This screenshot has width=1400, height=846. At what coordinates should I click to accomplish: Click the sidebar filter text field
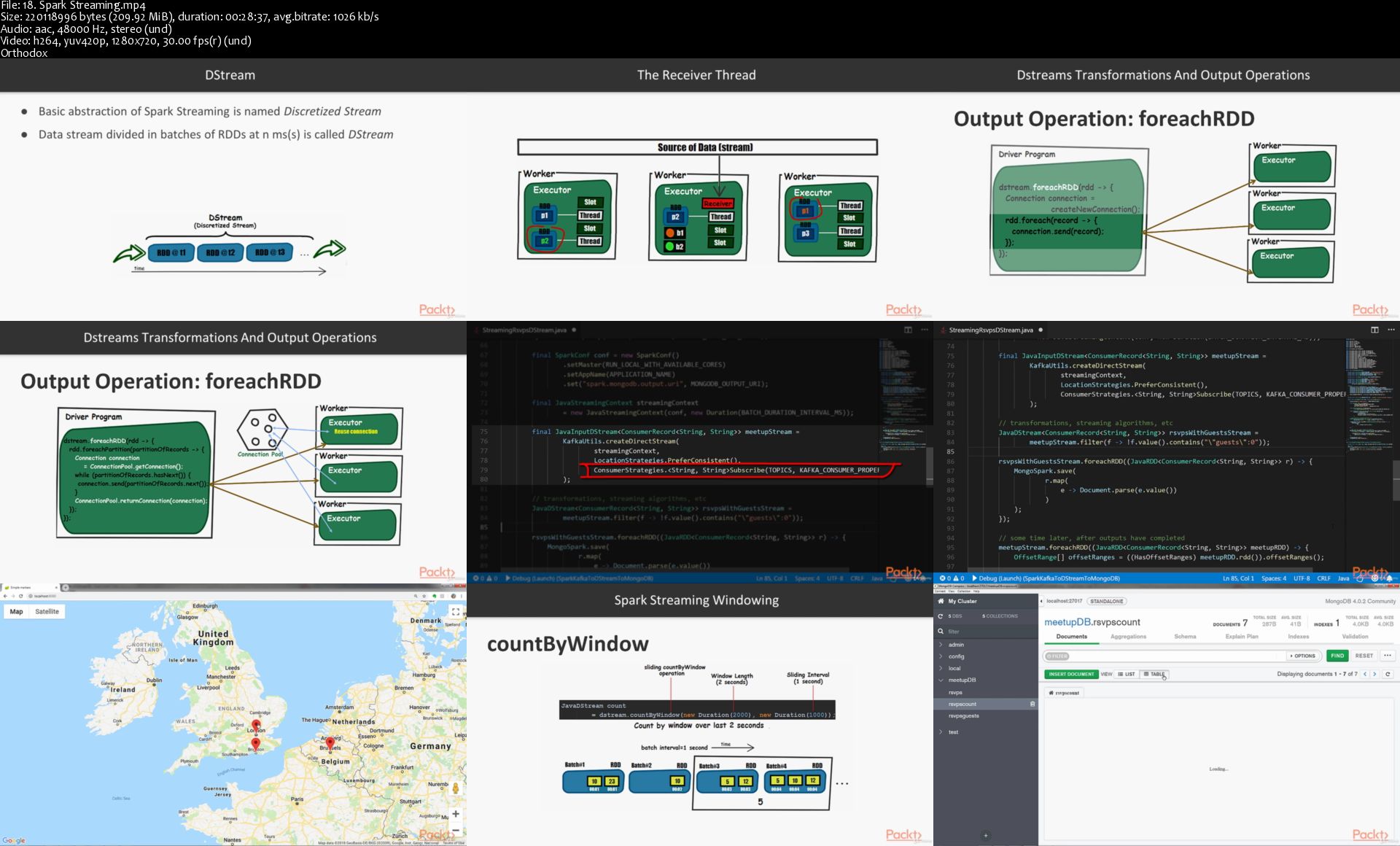tap(992, 632)
